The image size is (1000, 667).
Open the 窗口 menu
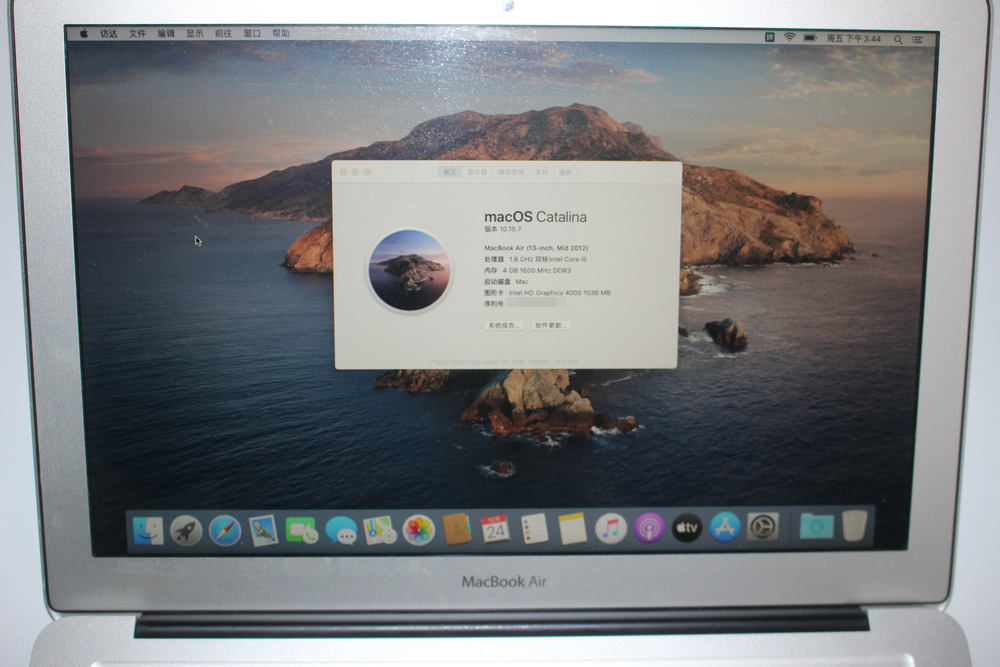[x=252, y=33]
